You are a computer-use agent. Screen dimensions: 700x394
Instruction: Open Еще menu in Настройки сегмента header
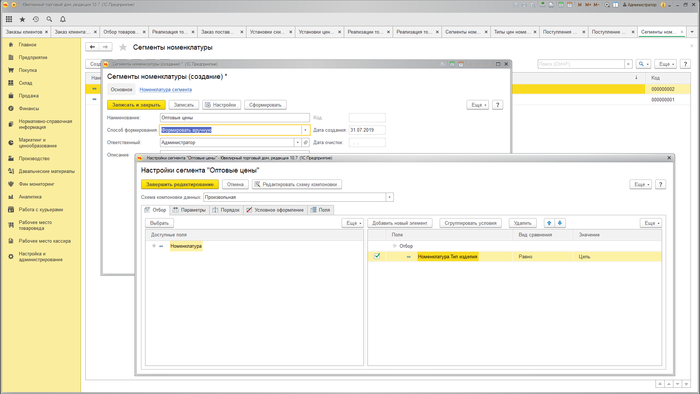641,184
